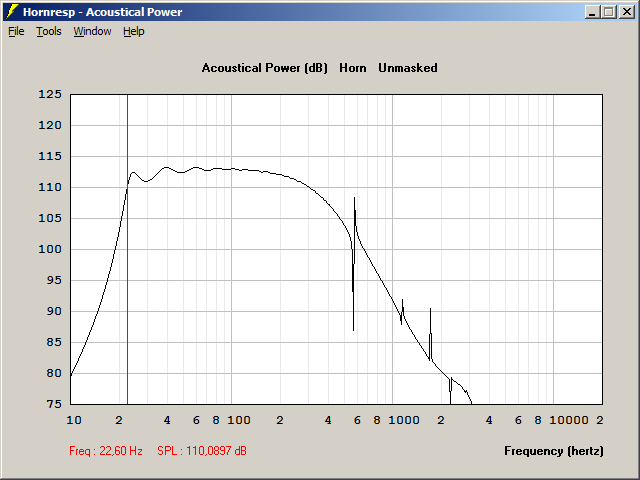Viewport: 640px width, 480px height.
Task: Open the Window menu
Action: [x=92, y=31]
